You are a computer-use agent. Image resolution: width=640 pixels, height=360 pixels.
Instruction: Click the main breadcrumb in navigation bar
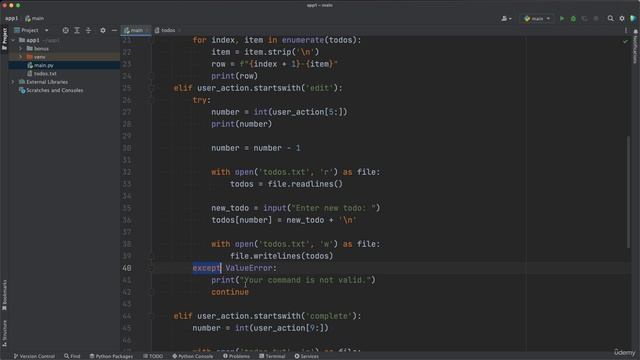pyautogui.click(x=35, y=18)
